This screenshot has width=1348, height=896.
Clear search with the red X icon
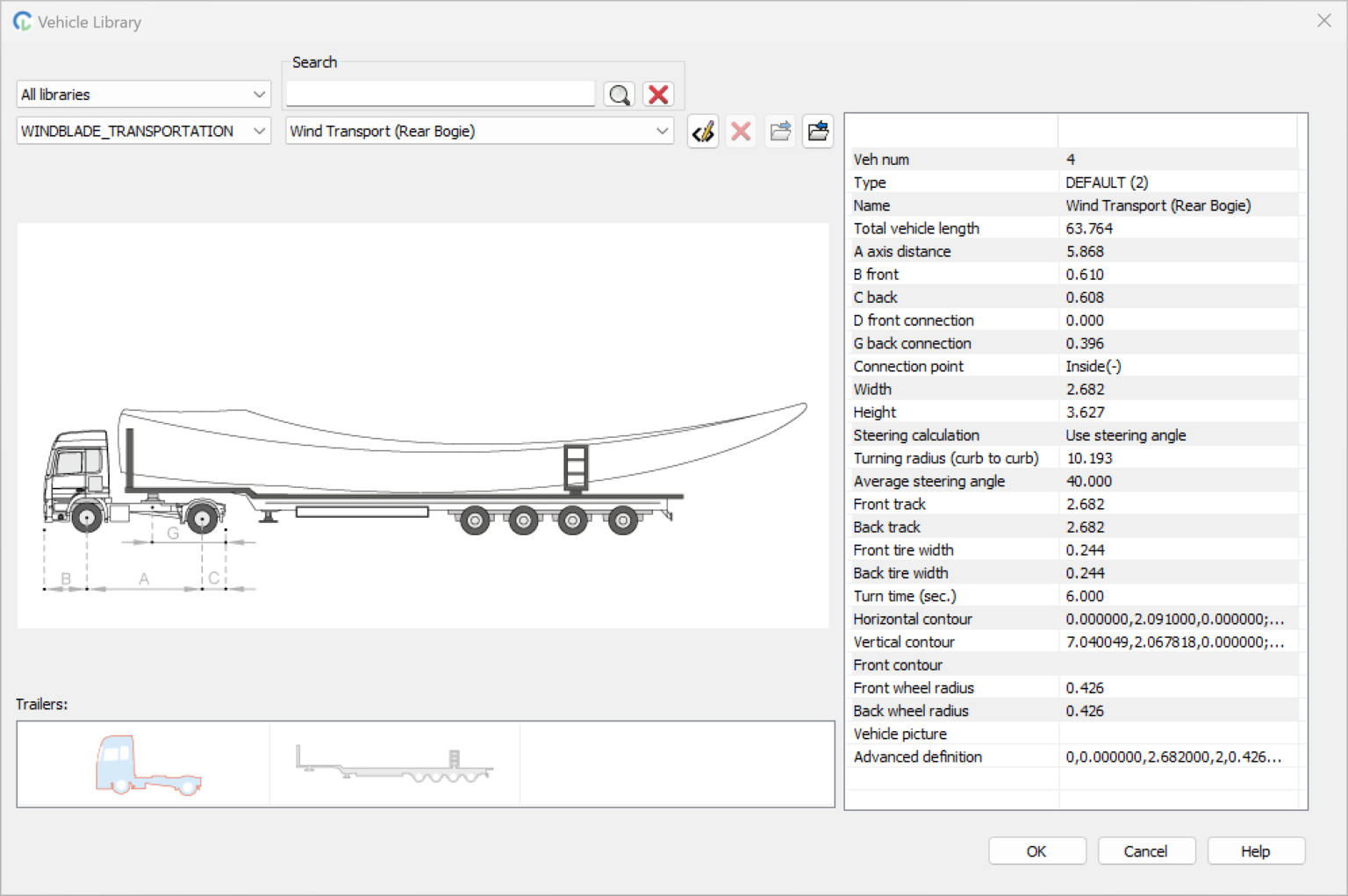point(658,94)
